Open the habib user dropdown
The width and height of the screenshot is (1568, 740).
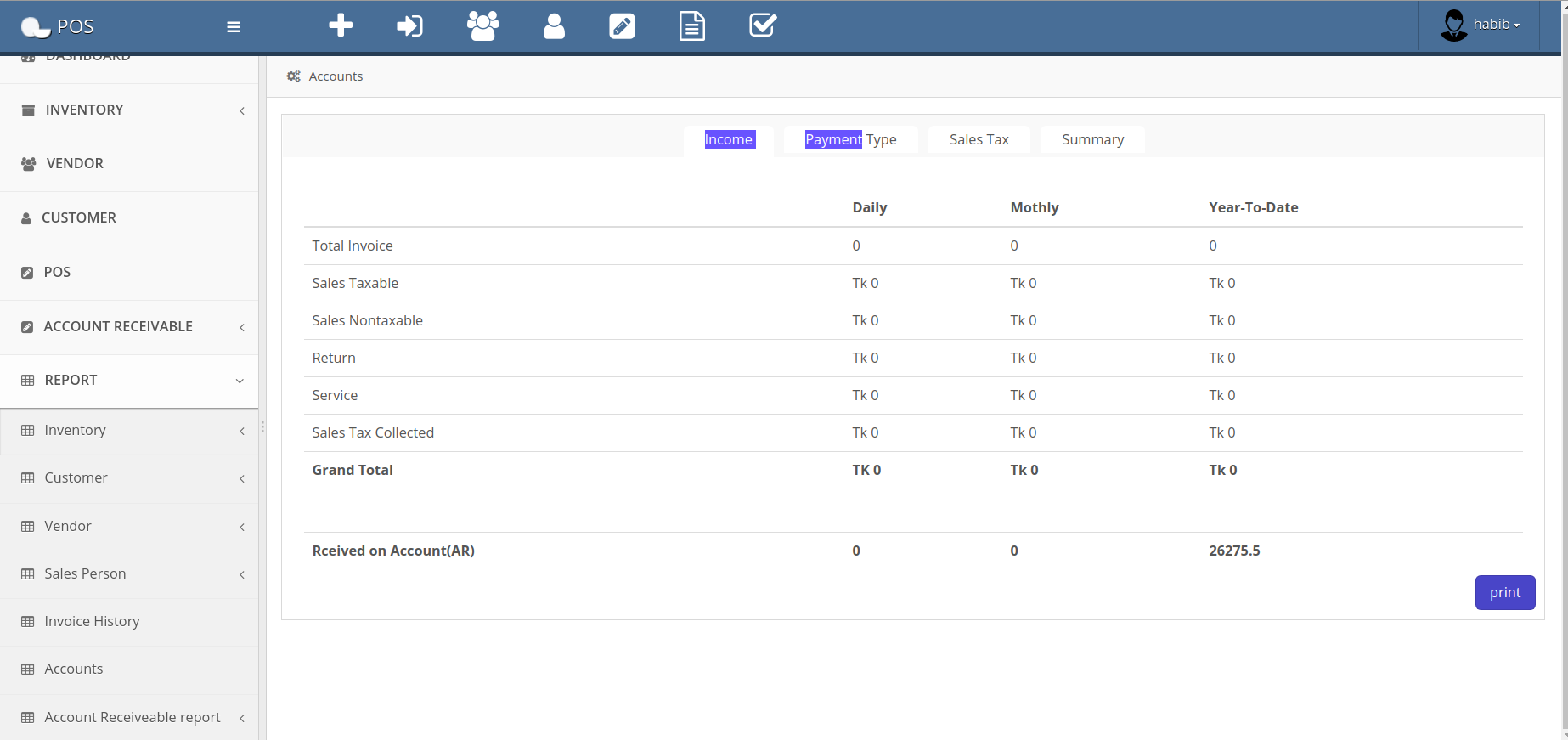click(x=1481, y=25)
